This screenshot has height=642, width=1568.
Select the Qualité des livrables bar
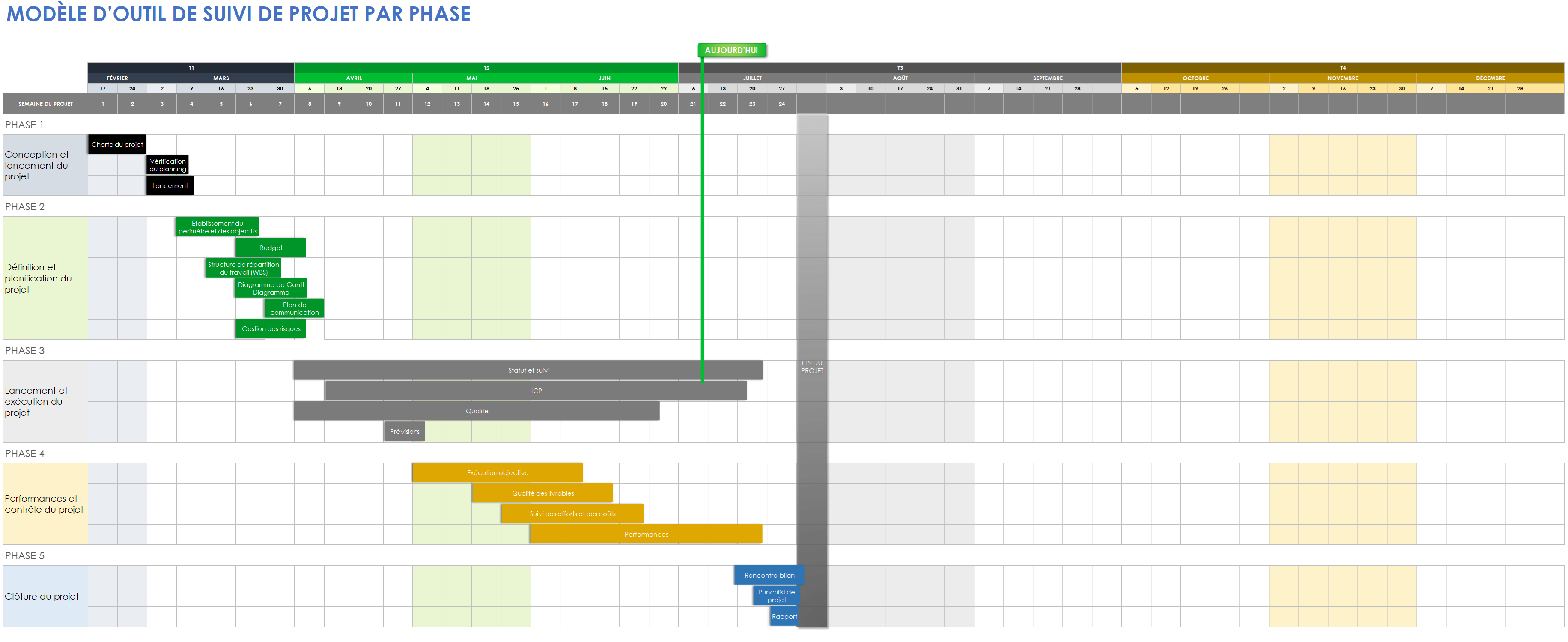point(543,493)
